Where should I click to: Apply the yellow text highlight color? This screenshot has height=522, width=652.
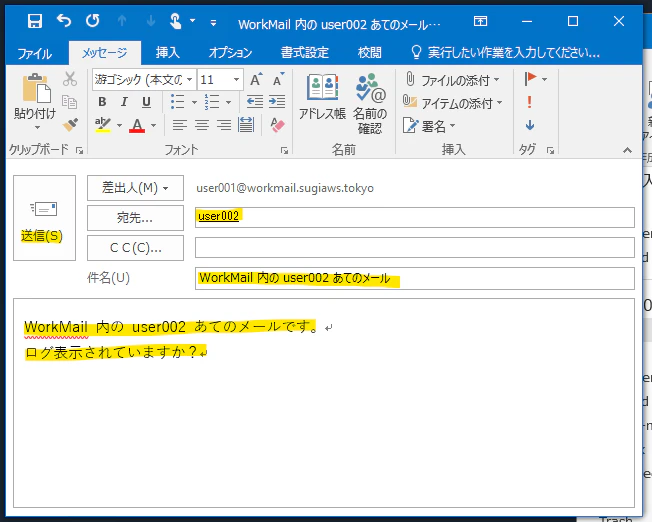click(x=103, y=124)
